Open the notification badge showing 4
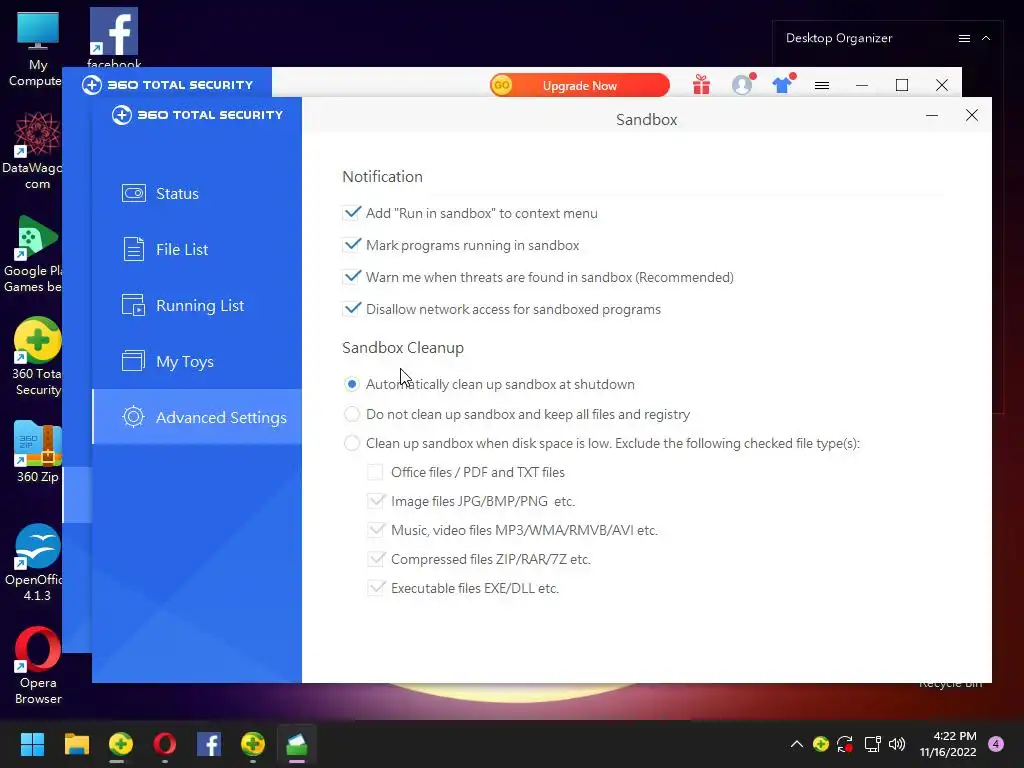This screenshot has width=1024, height=768. pyautogui.click(x=996, y=744)
